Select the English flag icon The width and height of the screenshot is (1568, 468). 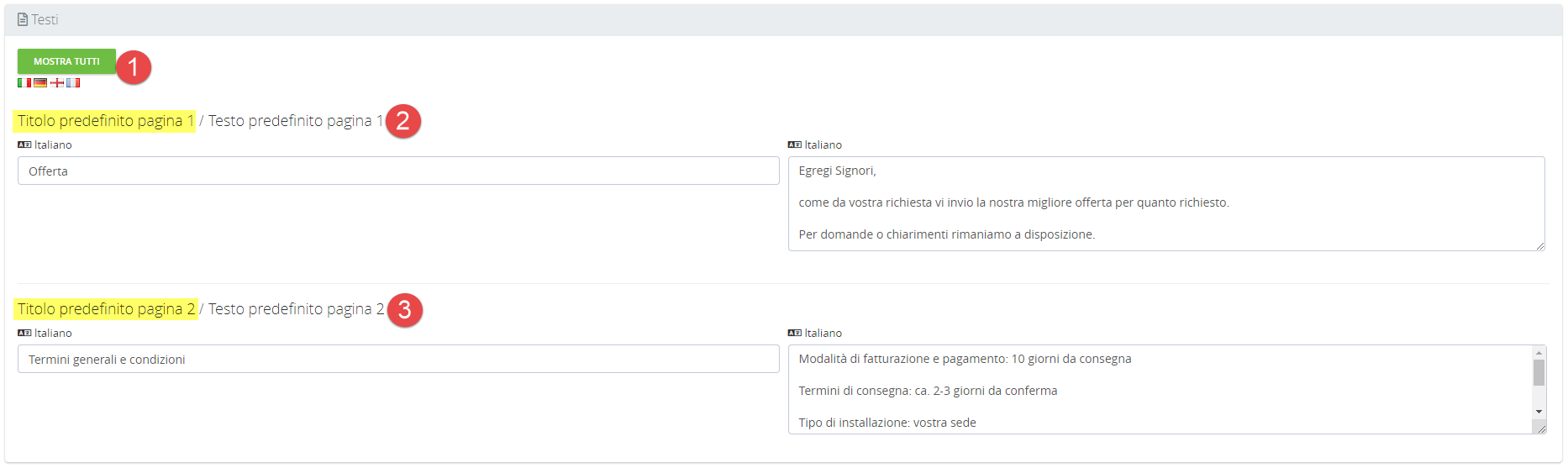[57, 83]
